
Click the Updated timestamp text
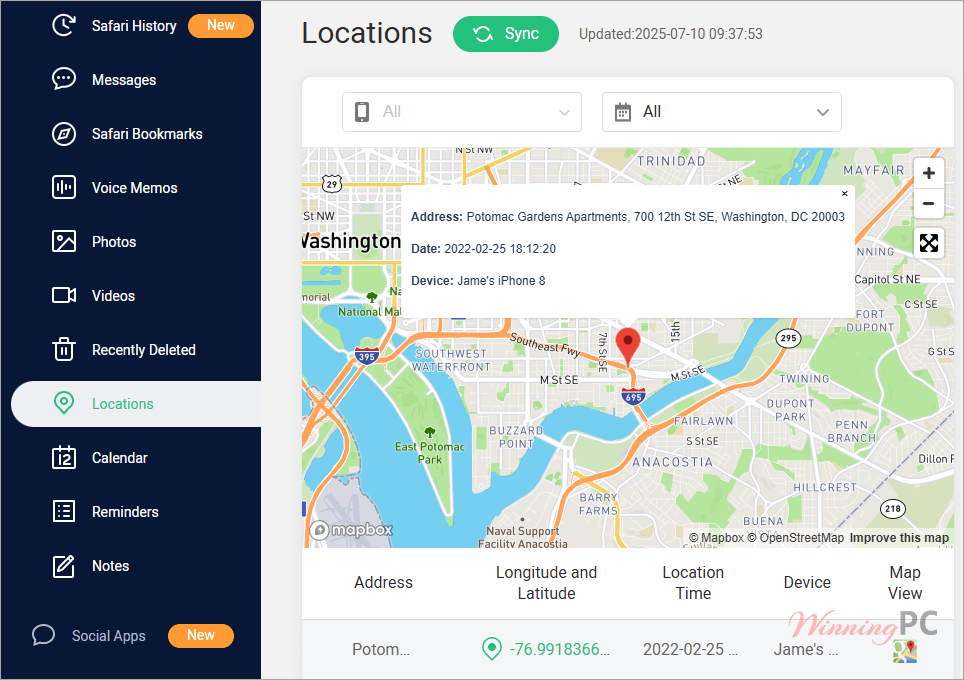(x=671, y=34)
